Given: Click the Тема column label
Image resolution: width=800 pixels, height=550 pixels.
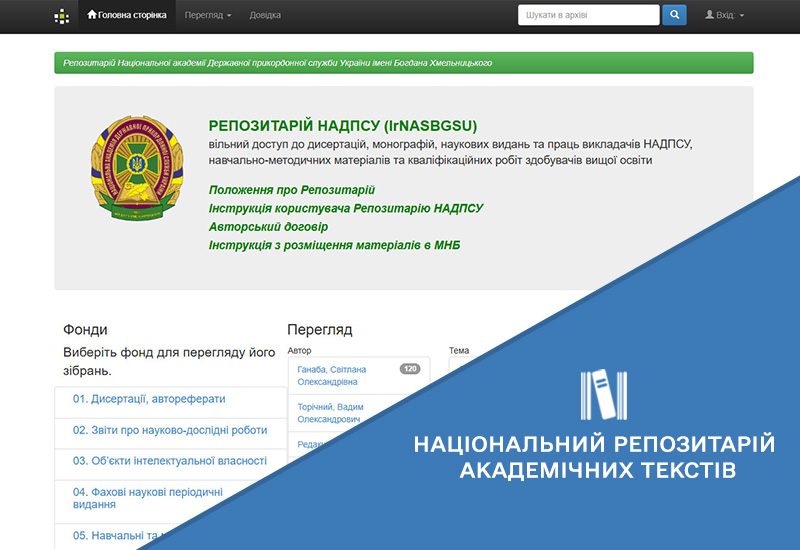Looking at the screenshot, I should pyautogui.click(x=459, y=351).
